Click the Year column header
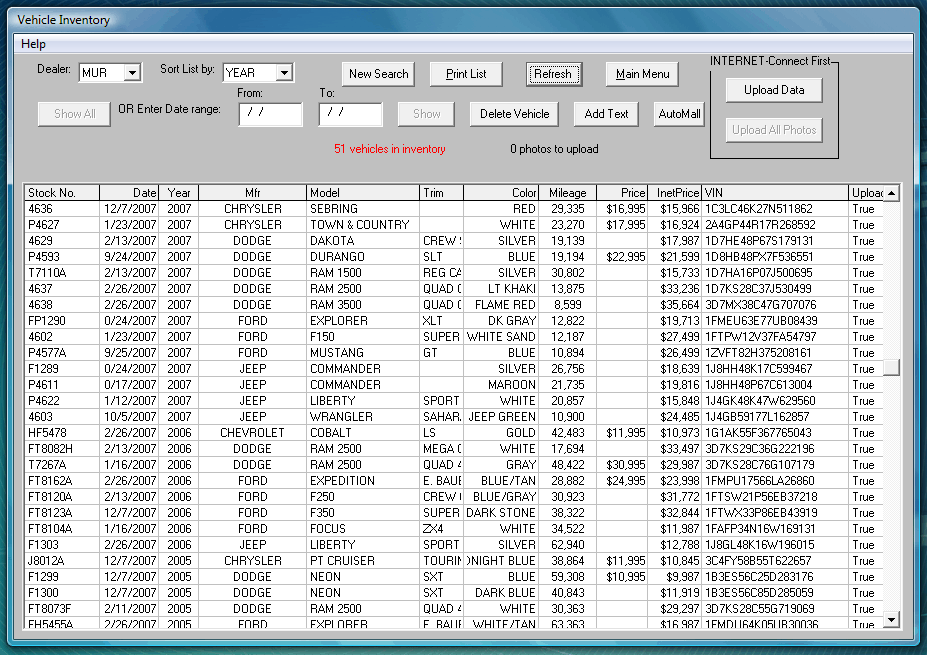This screenshot has width=927, height=655. coord(179,193)
